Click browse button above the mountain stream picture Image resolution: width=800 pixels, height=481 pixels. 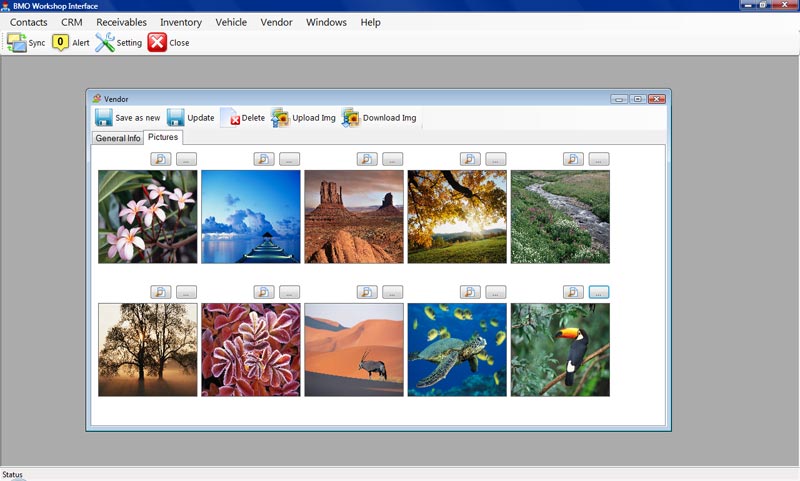598,159
